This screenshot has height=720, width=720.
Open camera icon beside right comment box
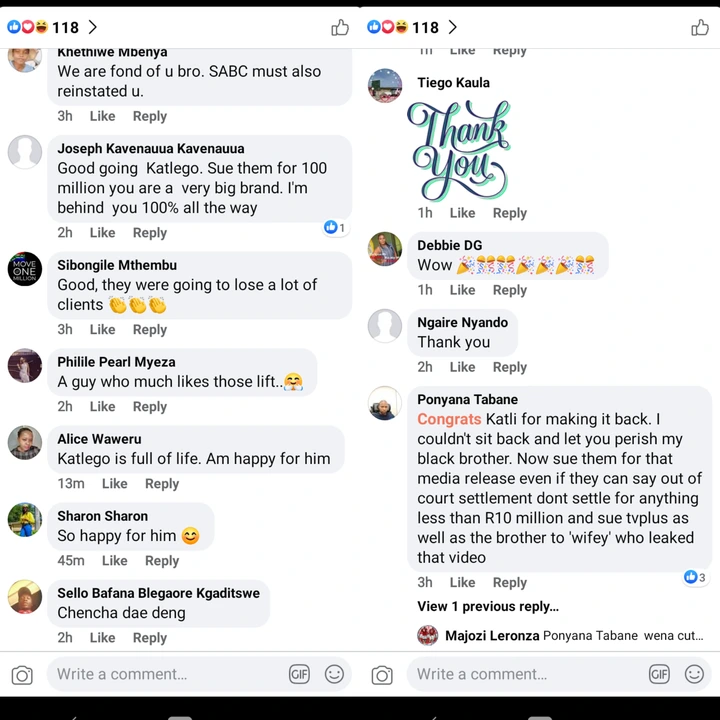coord(382,675)
